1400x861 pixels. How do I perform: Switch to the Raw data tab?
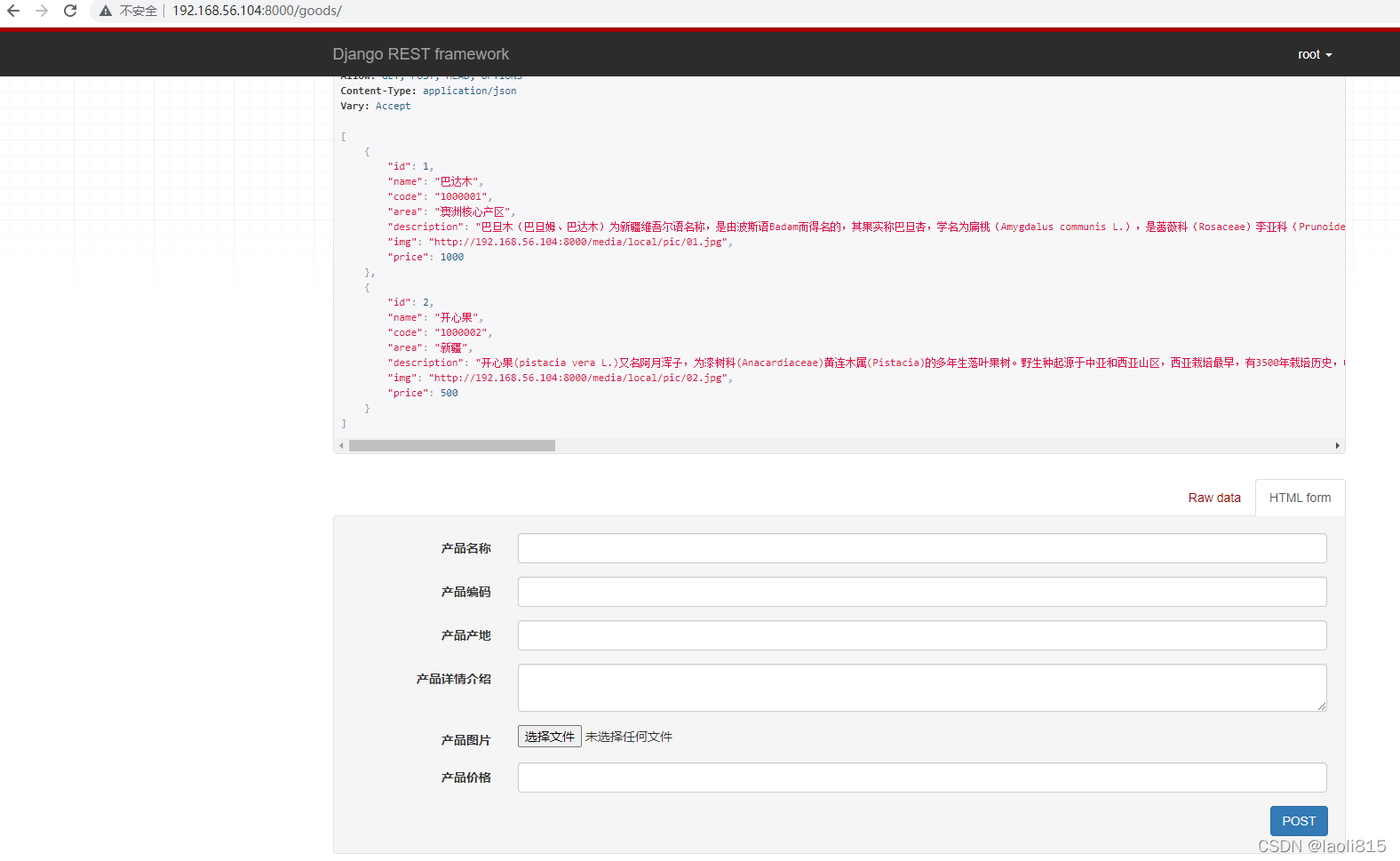pyautogui.click(x=1214, y=498)
